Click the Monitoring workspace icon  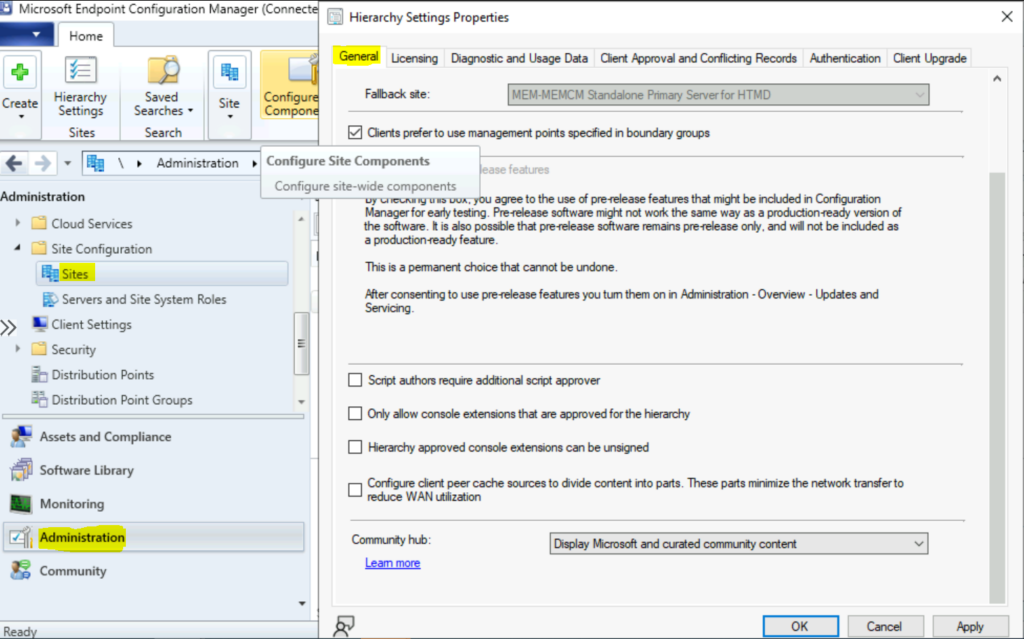[x=21, y=504]
